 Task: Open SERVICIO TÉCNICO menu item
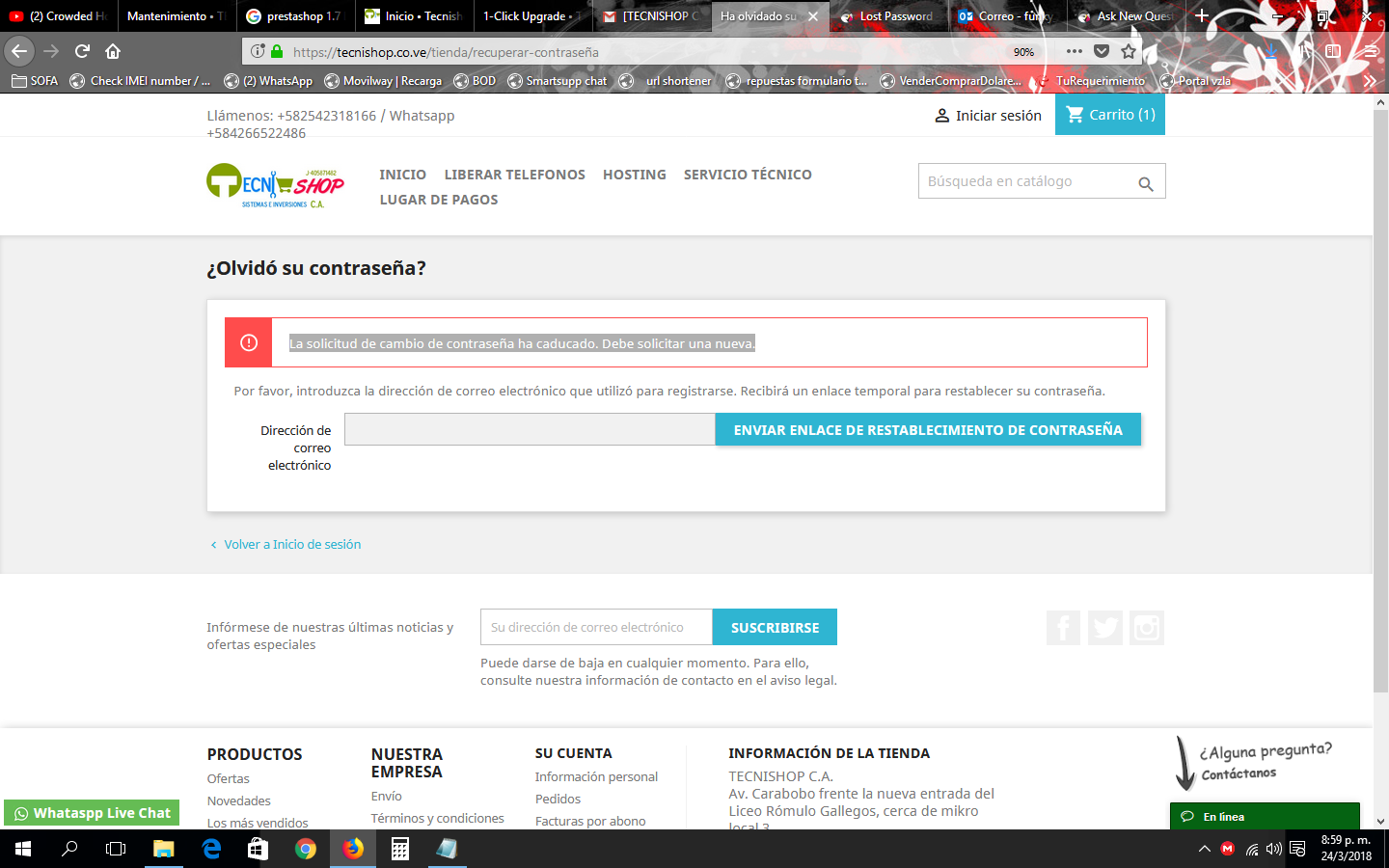click(748, 175)
